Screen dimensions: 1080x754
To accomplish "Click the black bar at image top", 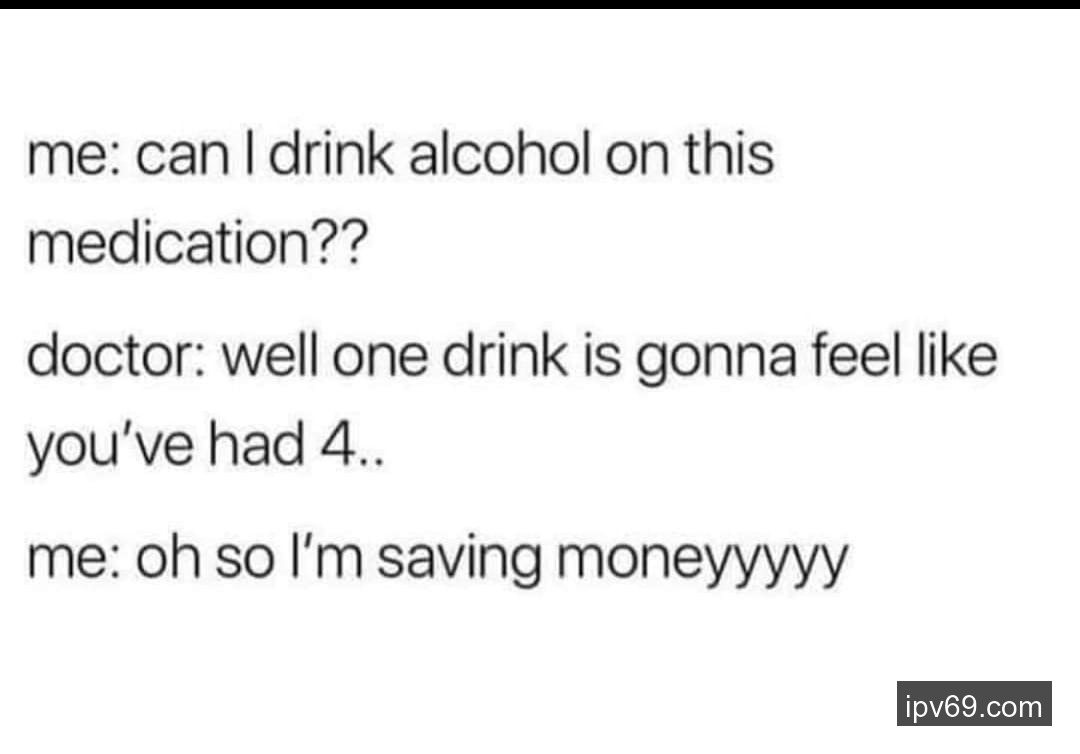I will click(540, 4).
